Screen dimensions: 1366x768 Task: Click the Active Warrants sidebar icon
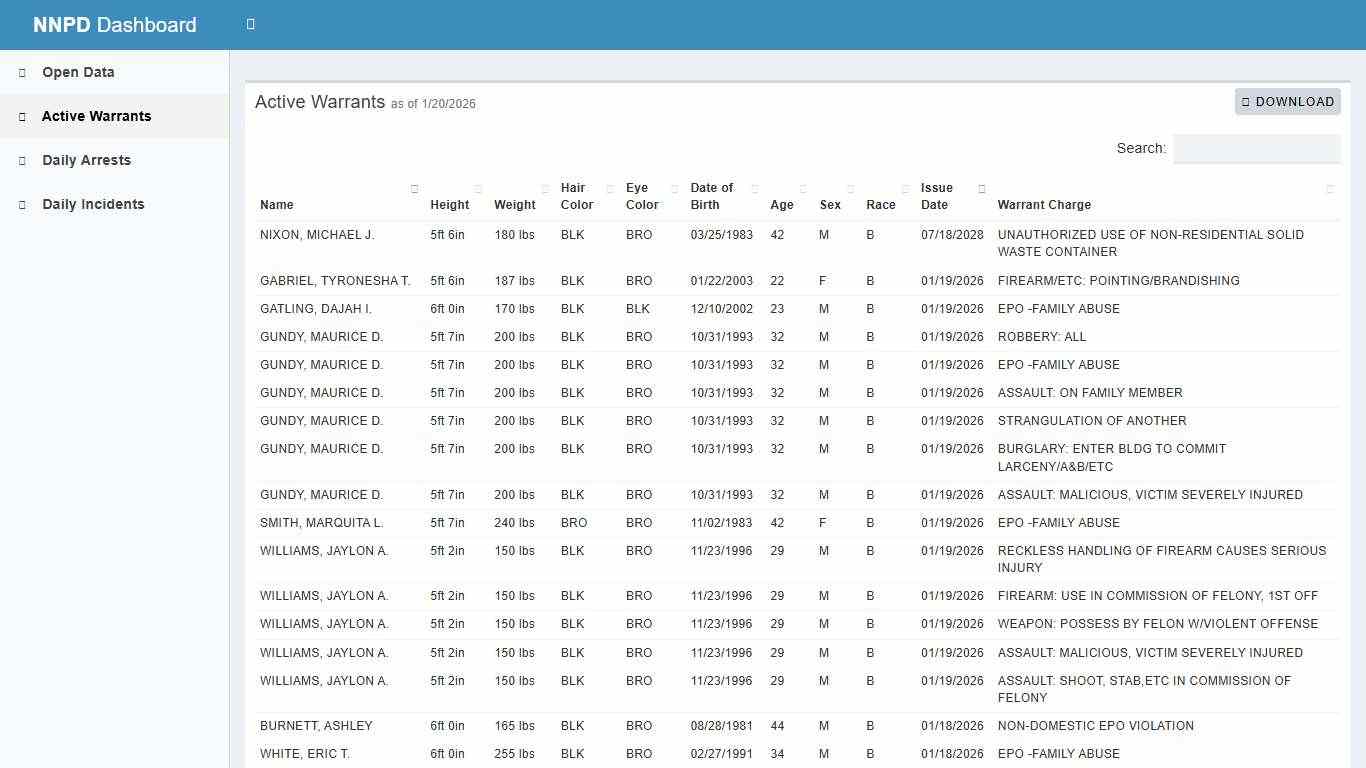(22, 116)
